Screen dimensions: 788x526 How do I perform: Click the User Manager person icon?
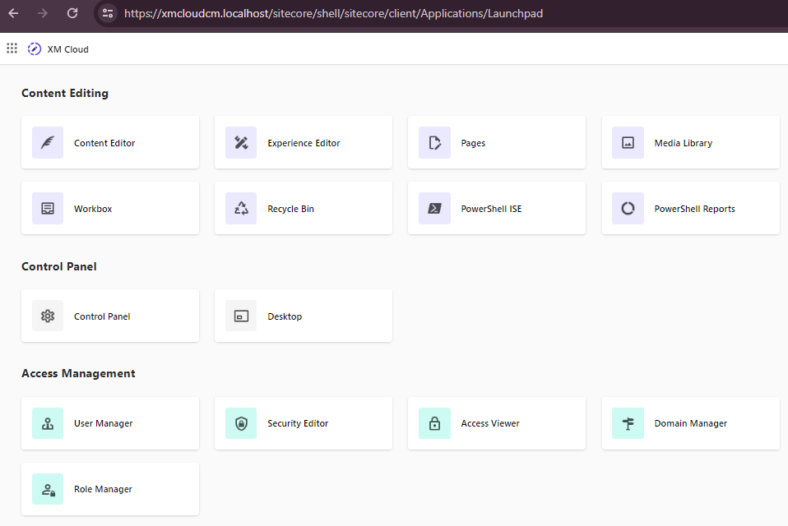point(48,424)
